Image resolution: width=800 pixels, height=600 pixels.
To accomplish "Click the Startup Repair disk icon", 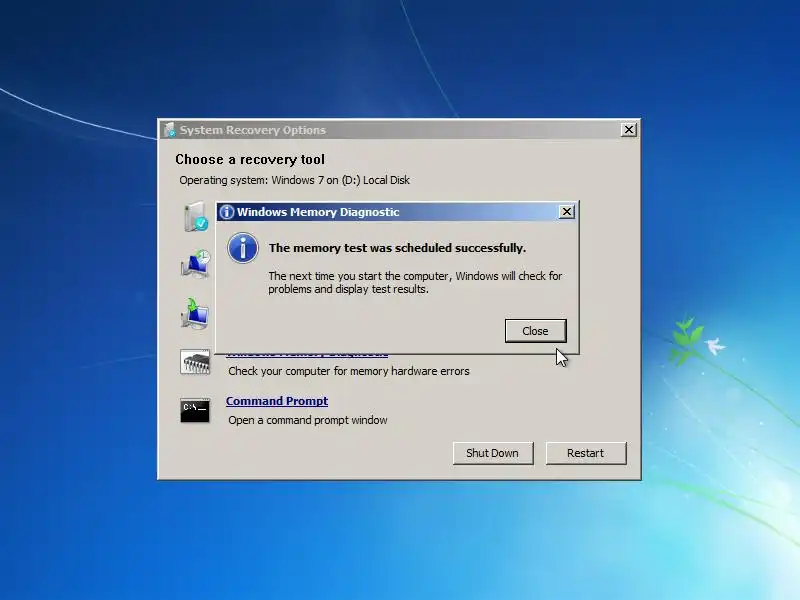I will point(195,216).
